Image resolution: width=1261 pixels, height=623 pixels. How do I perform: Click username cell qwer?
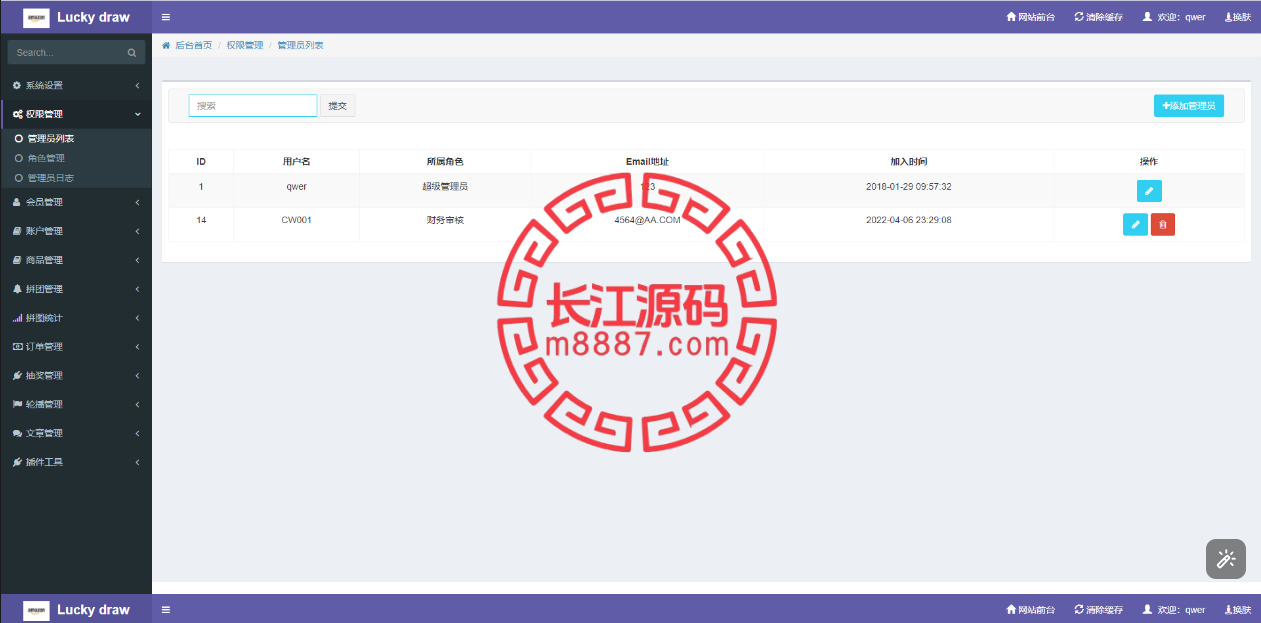297,187
